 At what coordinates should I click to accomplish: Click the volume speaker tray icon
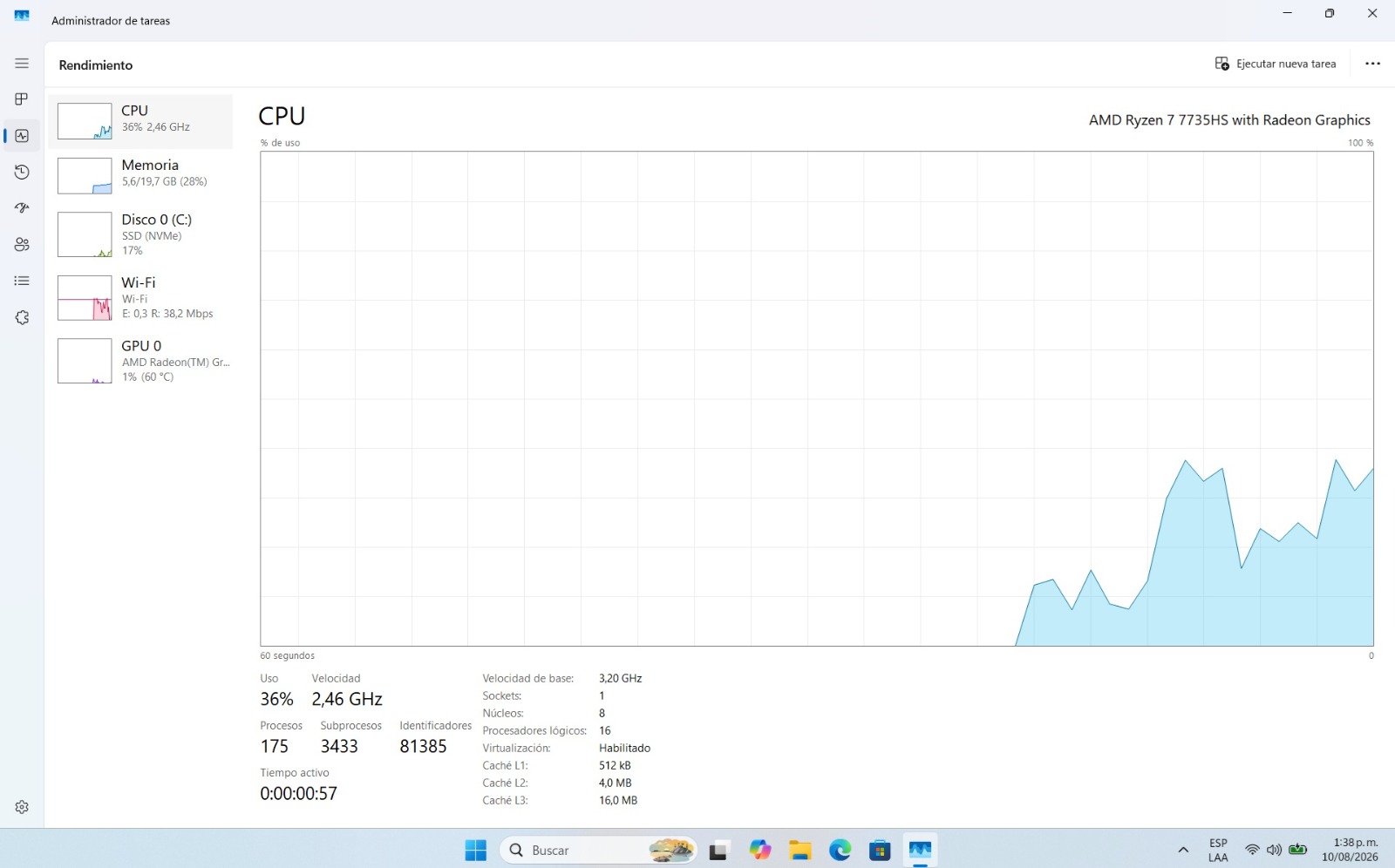1274,850
